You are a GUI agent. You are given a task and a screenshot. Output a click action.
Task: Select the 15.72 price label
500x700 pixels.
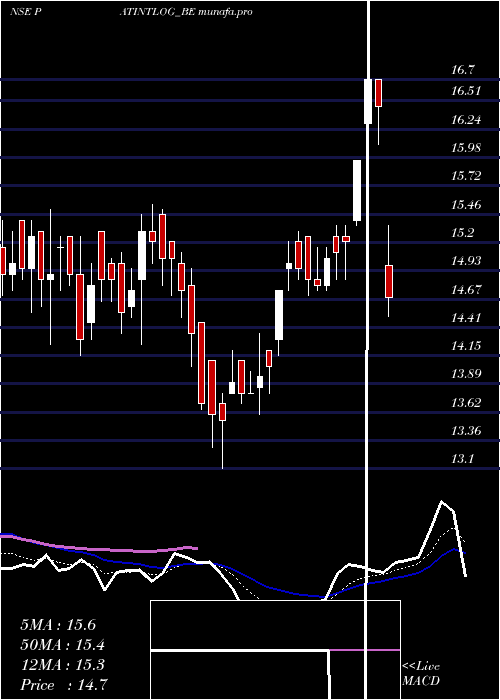coord(466,176)
